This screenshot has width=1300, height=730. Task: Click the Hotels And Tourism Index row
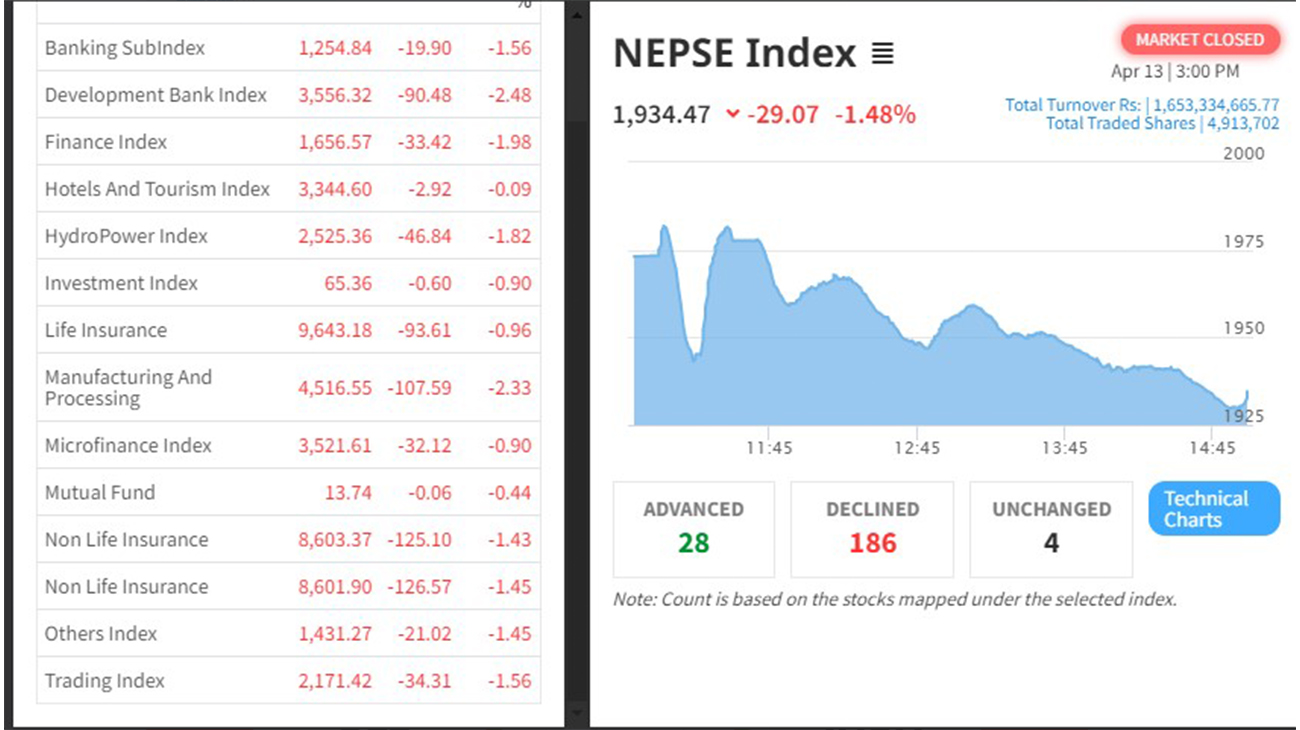pyautogui.click(x=157, y=189)
